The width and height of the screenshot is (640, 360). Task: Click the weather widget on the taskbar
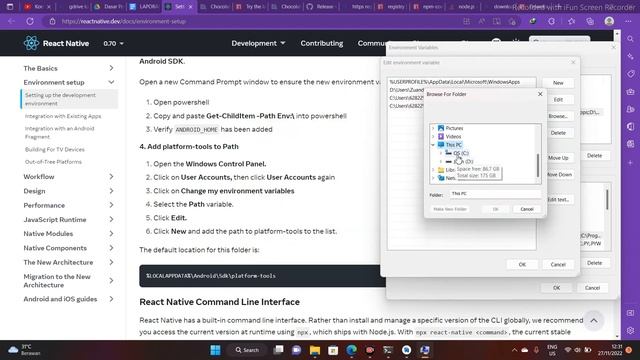24,350
